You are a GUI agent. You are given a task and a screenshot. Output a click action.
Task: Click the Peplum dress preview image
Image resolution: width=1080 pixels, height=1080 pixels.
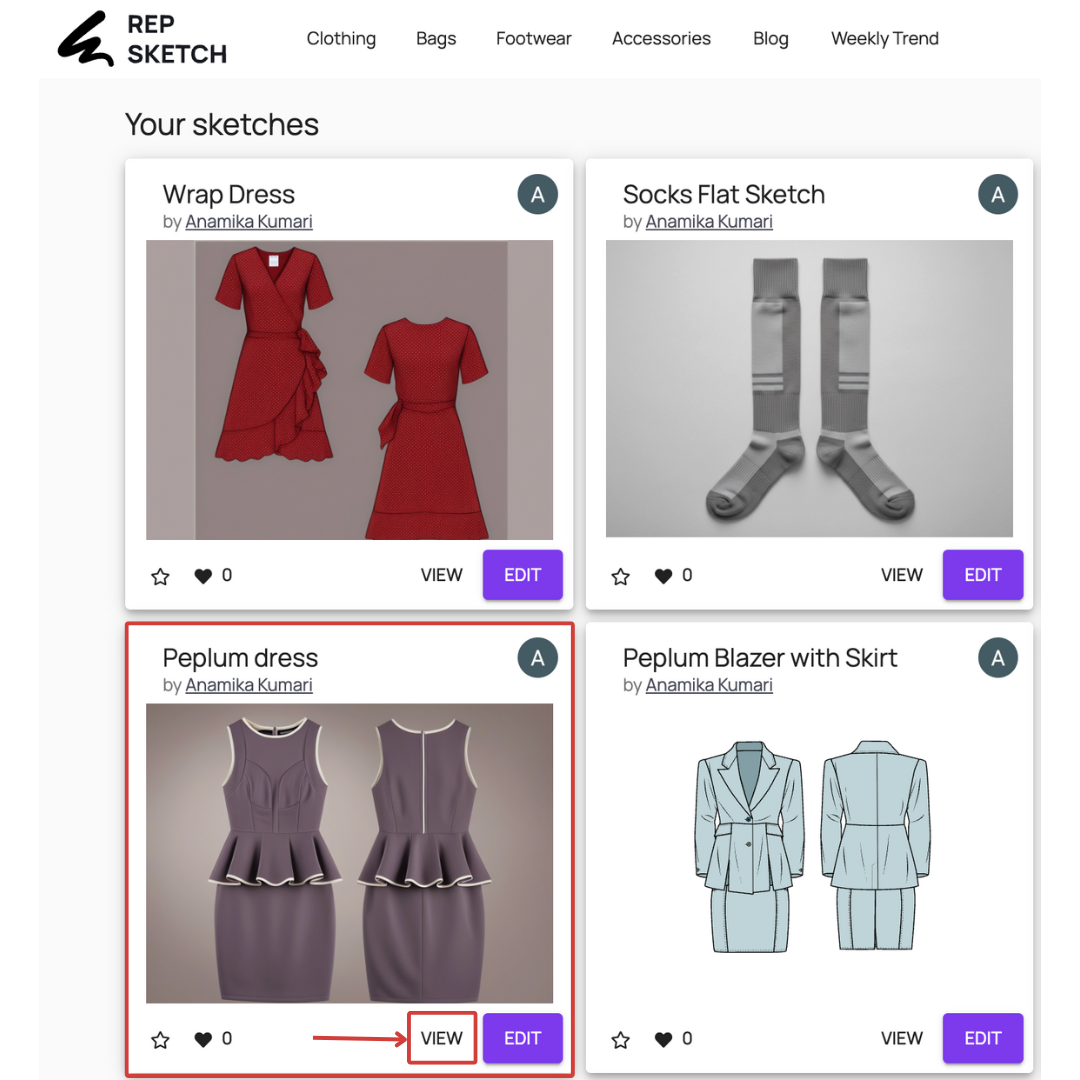349,853
